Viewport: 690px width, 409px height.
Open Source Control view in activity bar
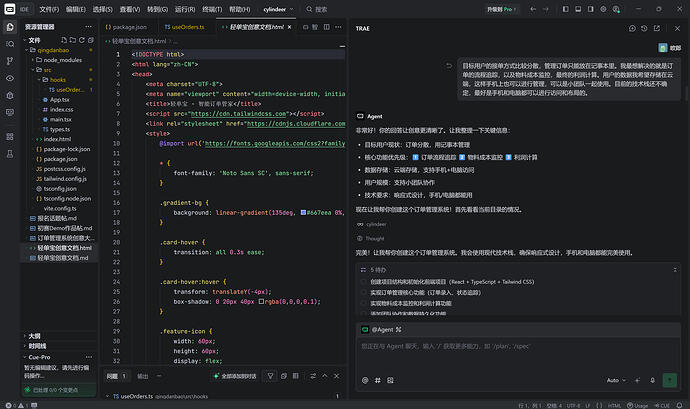10,61
